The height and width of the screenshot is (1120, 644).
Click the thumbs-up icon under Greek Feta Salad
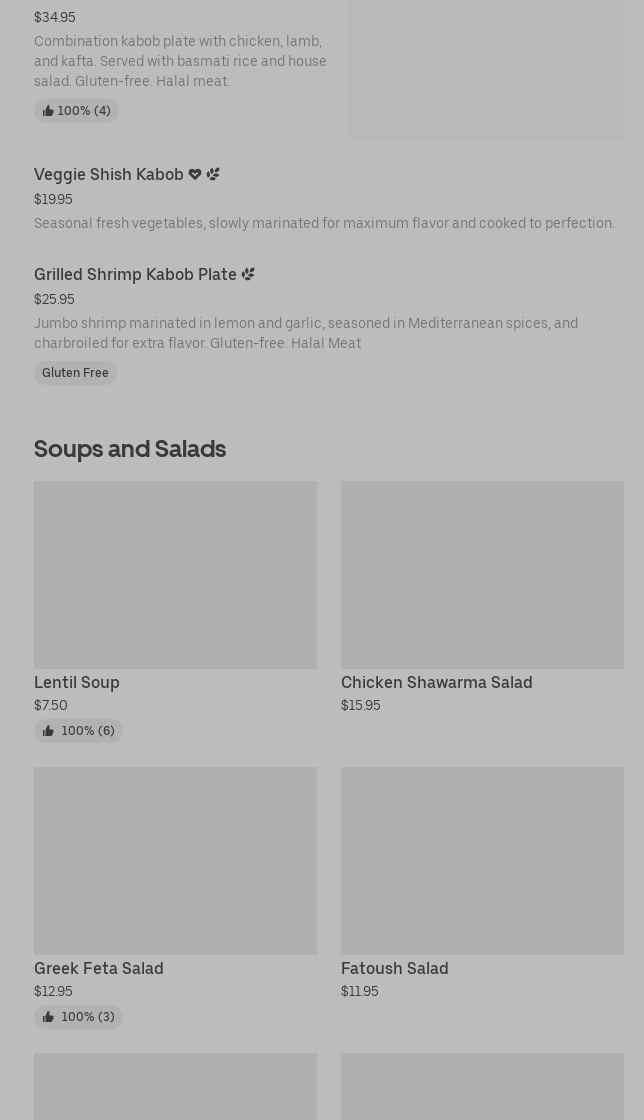[x=48, y=1017]
